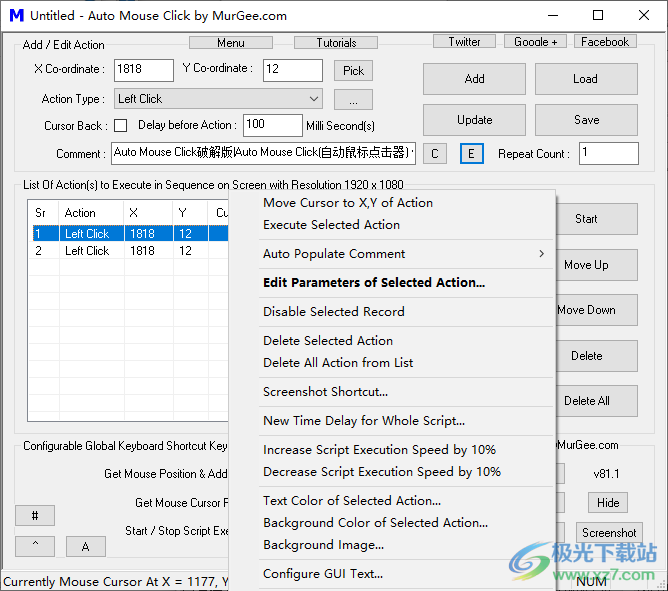Open the Action Type dropdown
The image size is (668, 591).
[218, 99]
